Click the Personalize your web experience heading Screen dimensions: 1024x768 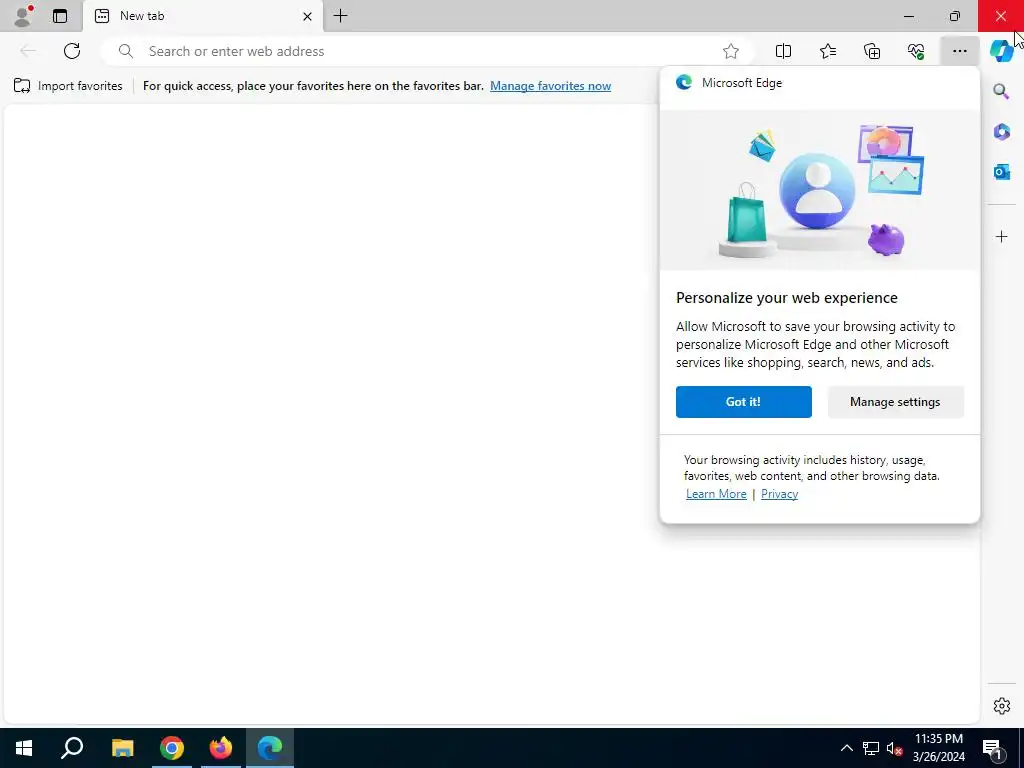[786, 298]
